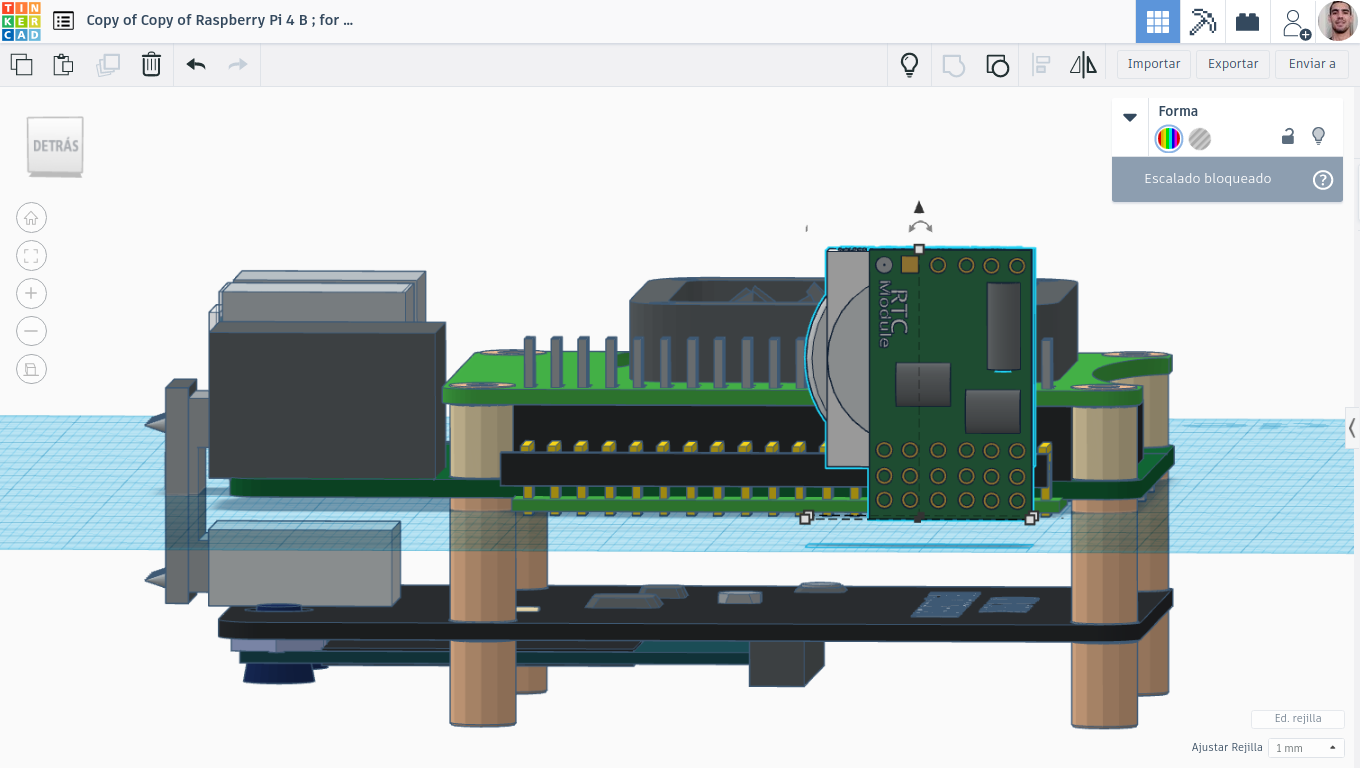Viewport: 1360px width, 768px height.
Task: Click the Tinkercad logo
Action: tap(21, 21)
